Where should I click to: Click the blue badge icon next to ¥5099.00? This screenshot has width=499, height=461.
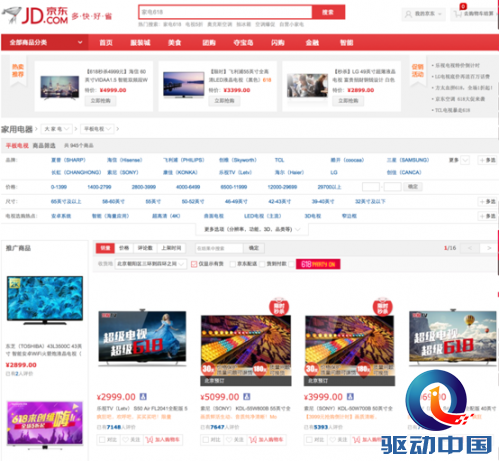click(247, 397)
